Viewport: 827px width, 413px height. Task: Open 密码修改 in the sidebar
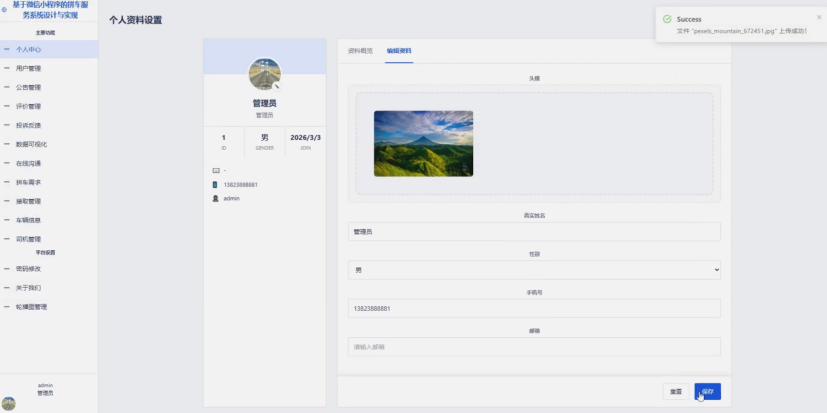coord(49,268)
